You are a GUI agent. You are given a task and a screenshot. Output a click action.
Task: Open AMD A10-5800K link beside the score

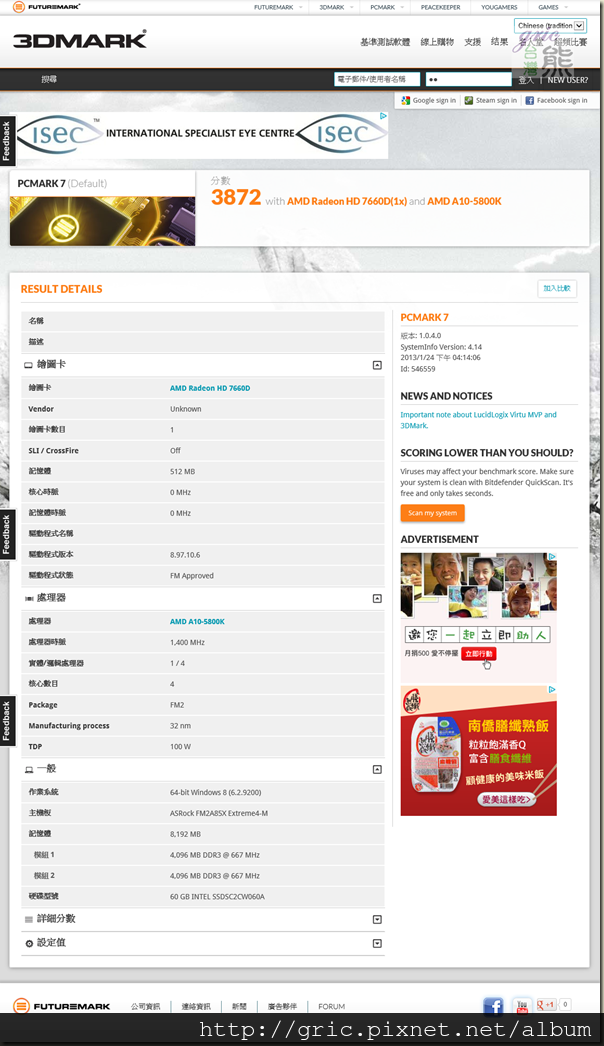point(465,201)
